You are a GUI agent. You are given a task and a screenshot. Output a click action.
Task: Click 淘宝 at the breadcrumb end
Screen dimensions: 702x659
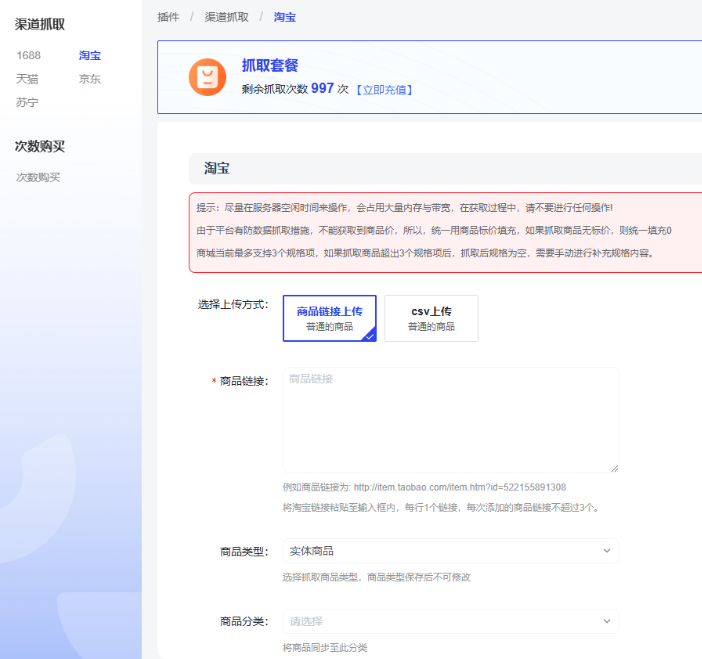coord(285,17)
